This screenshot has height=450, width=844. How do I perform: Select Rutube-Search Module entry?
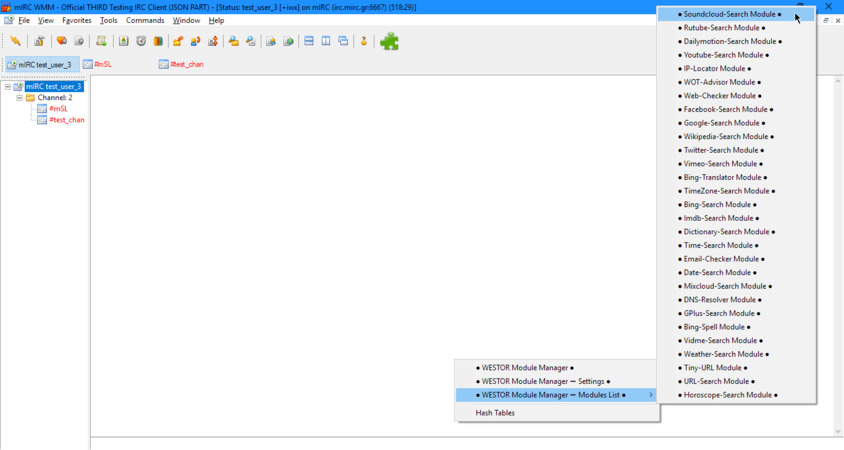click(736, 28)
